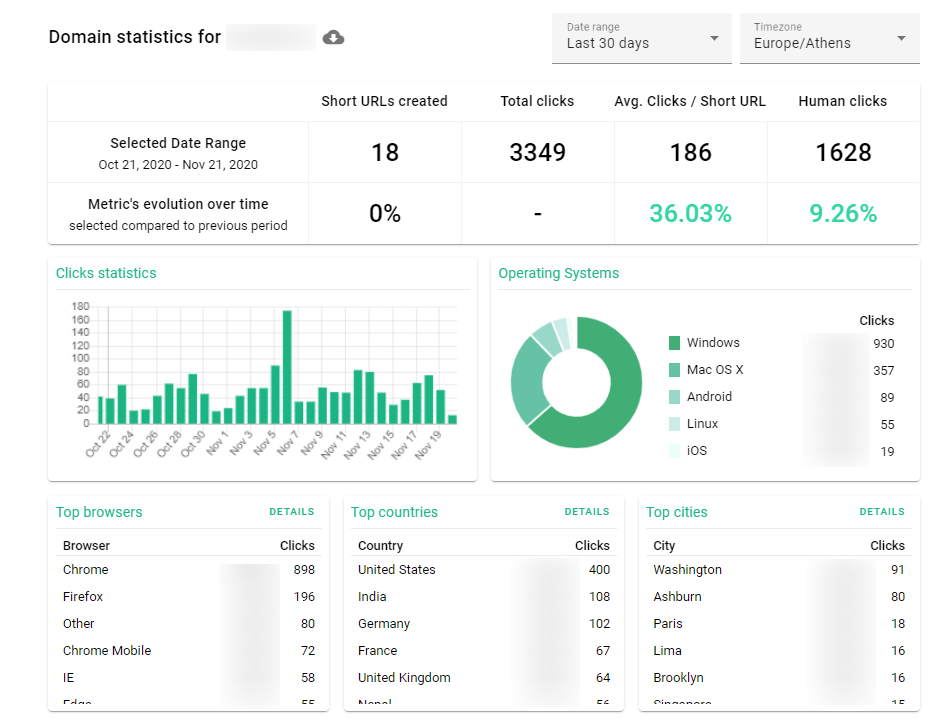
Task: Expand the Date range chevron arrow
Action: pyautogui.click(x=714, y=38)
